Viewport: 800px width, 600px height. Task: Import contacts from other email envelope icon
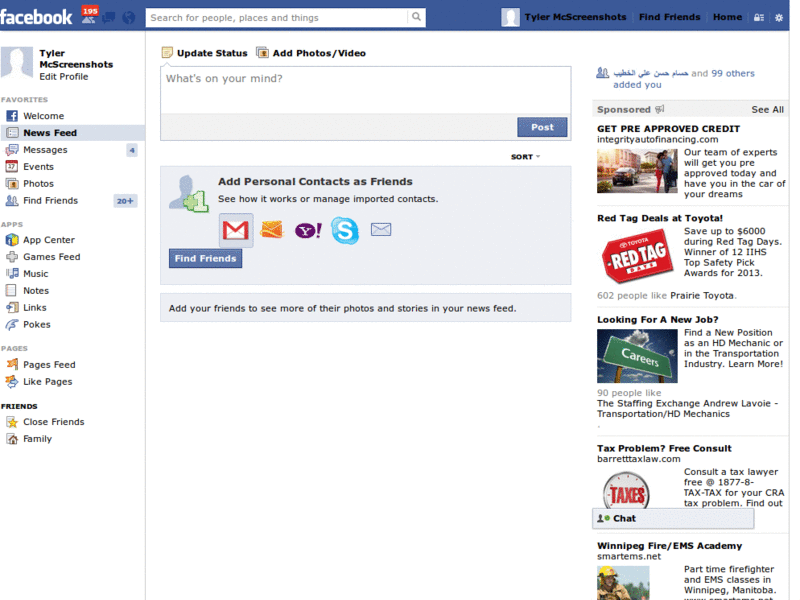381,230
